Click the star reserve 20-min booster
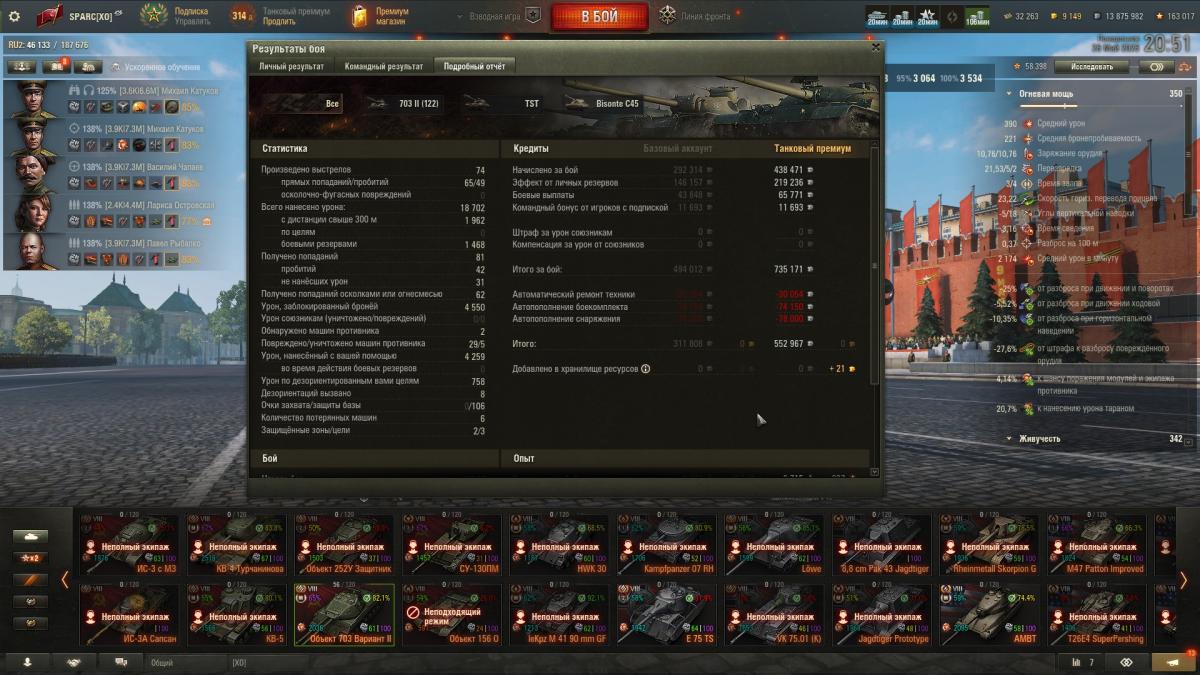The height and width of the screenshot is (675, 1200). 927,16
